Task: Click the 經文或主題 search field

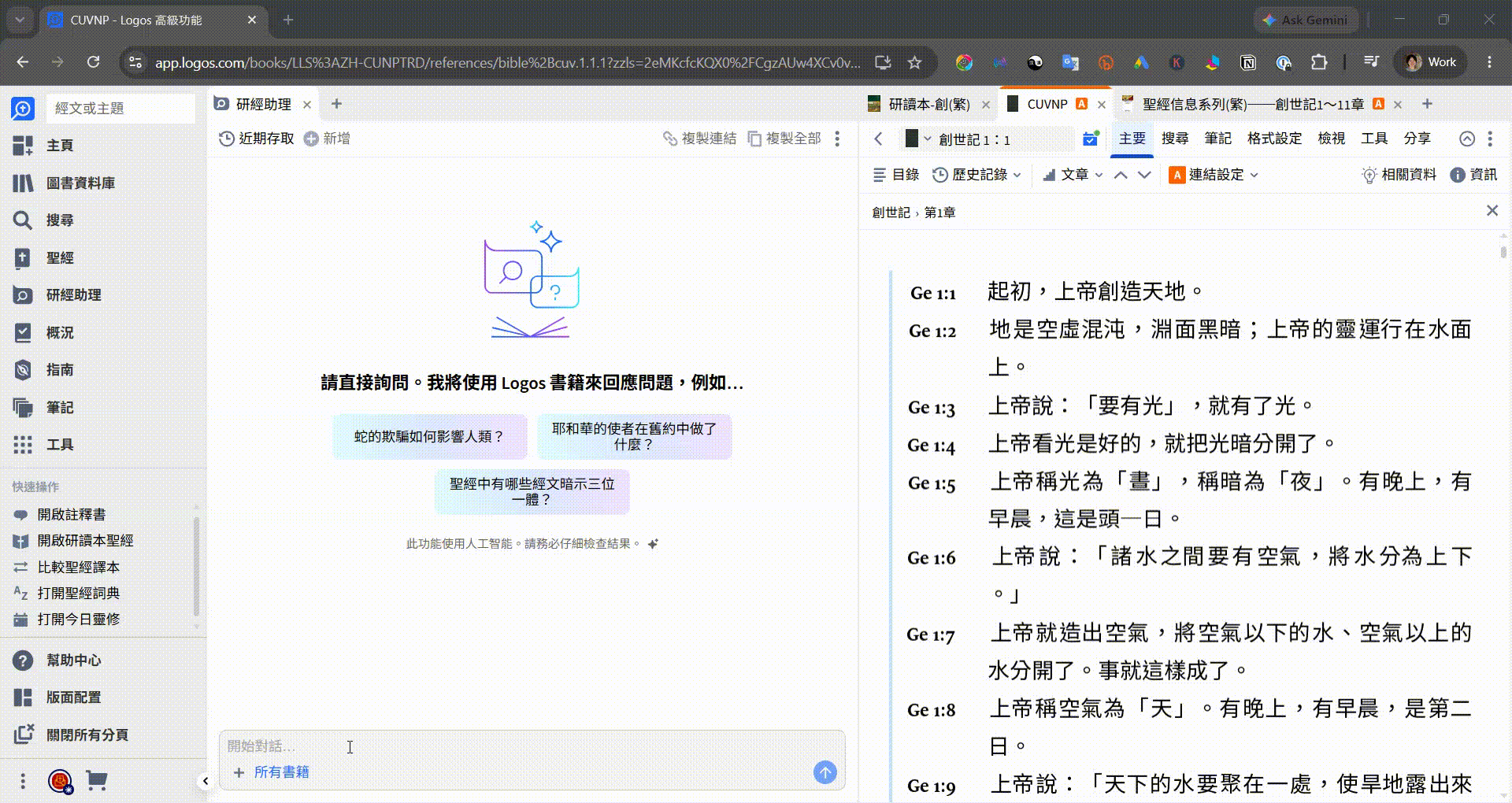Action: point(120,109)
